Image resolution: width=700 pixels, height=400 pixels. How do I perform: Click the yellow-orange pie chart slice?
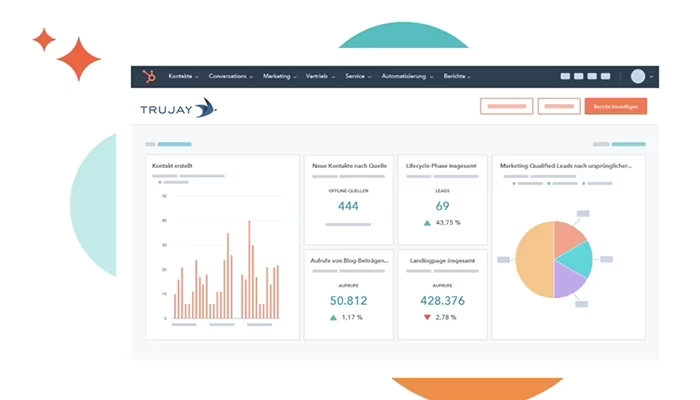[535, 260]
